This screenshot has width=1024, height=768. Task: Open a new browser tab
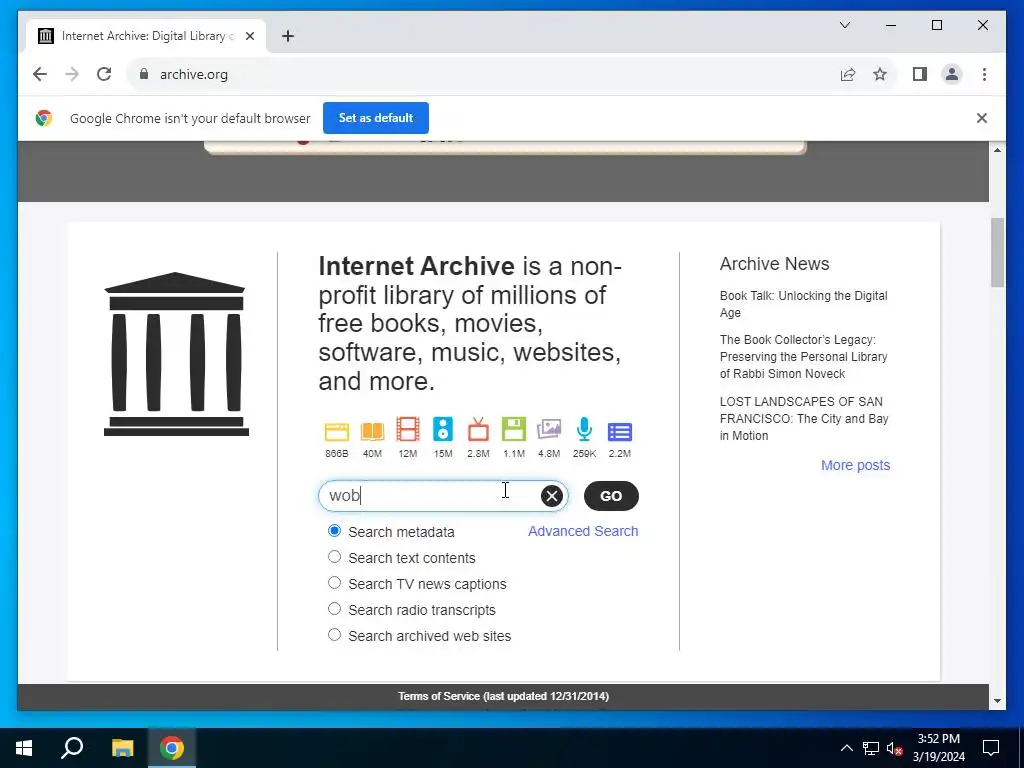(x=288, y=37)
